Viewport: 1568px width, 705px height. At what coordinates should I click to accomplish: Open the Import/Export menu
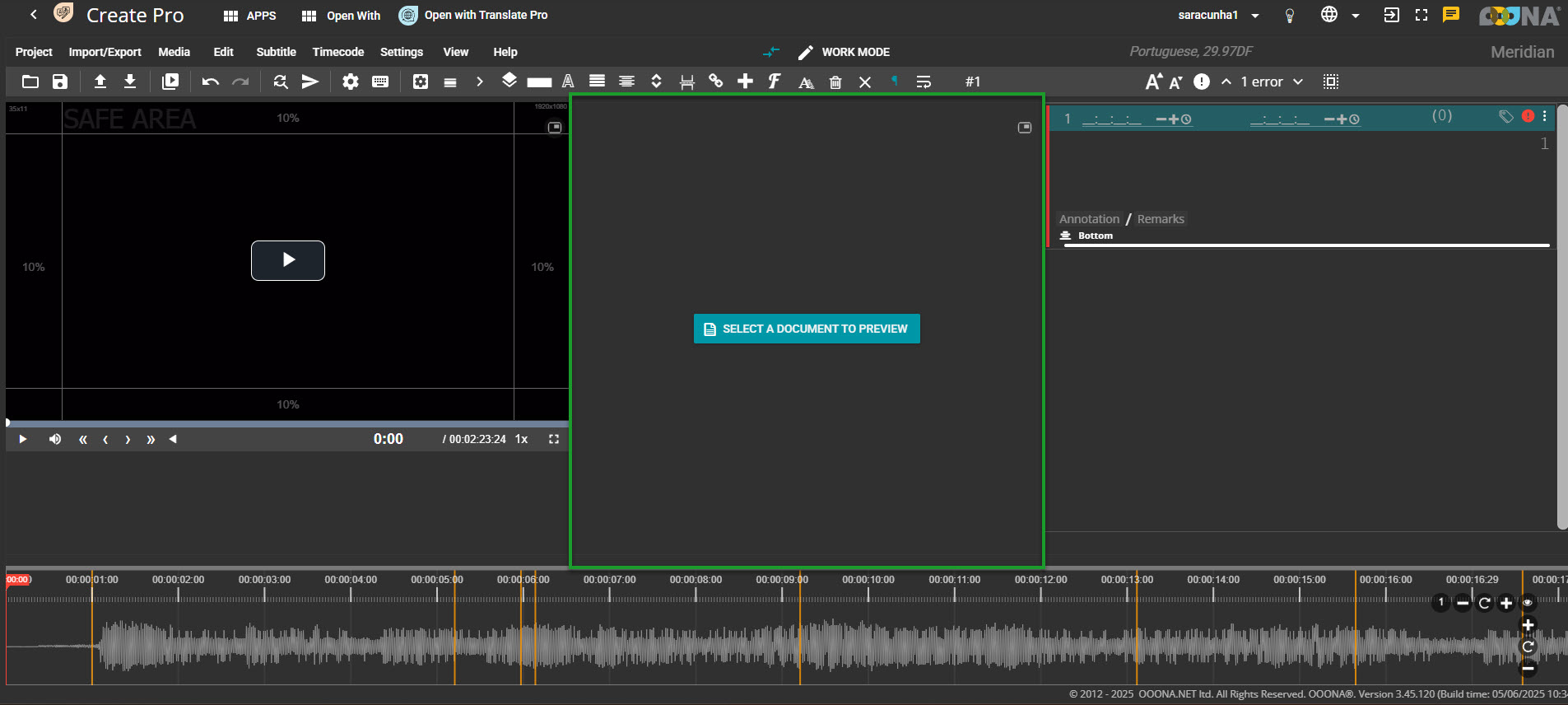coord(105,52)
